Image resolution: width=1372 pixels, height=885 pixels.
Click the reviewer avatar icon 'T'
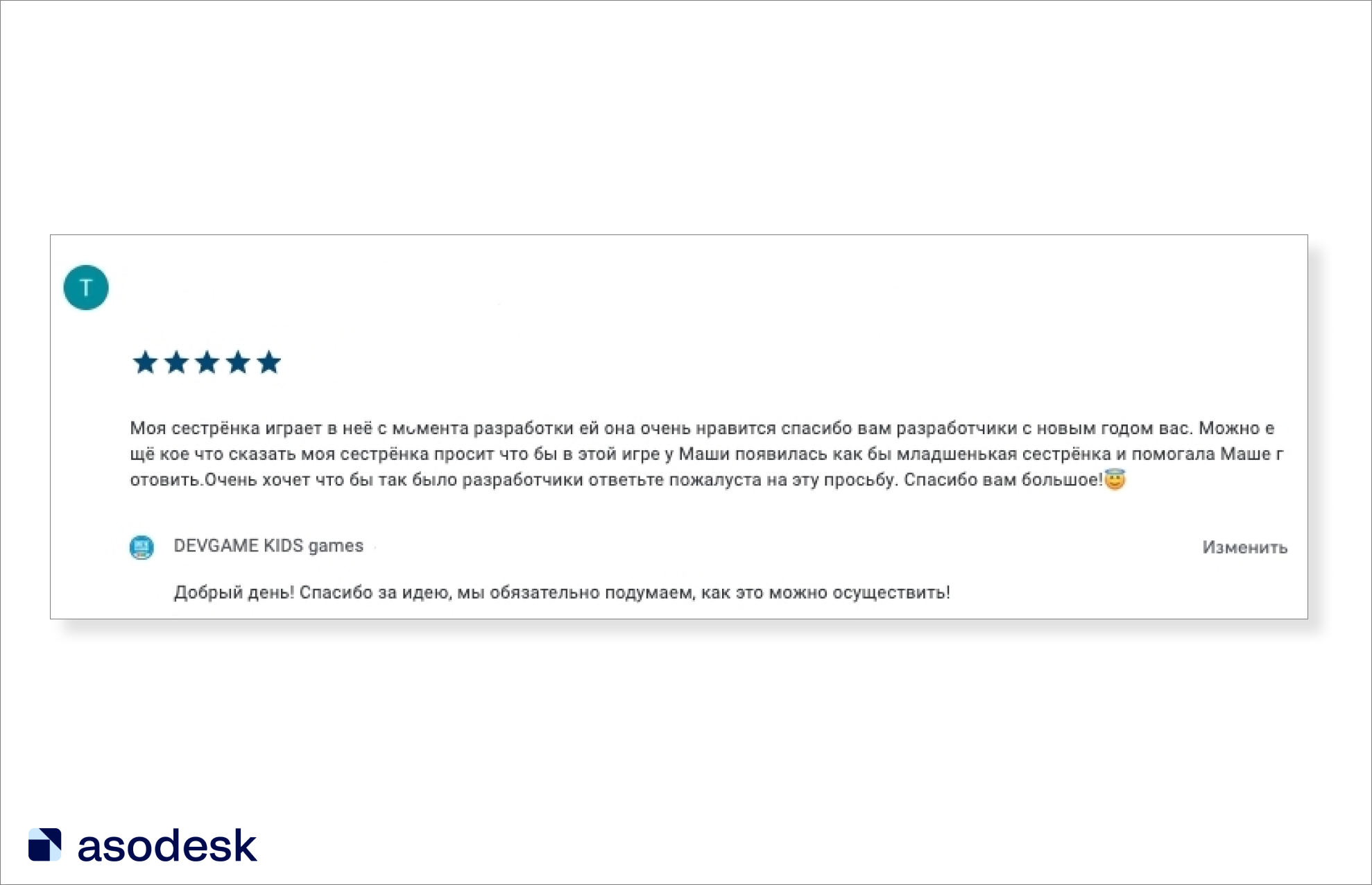pos(87,288)
